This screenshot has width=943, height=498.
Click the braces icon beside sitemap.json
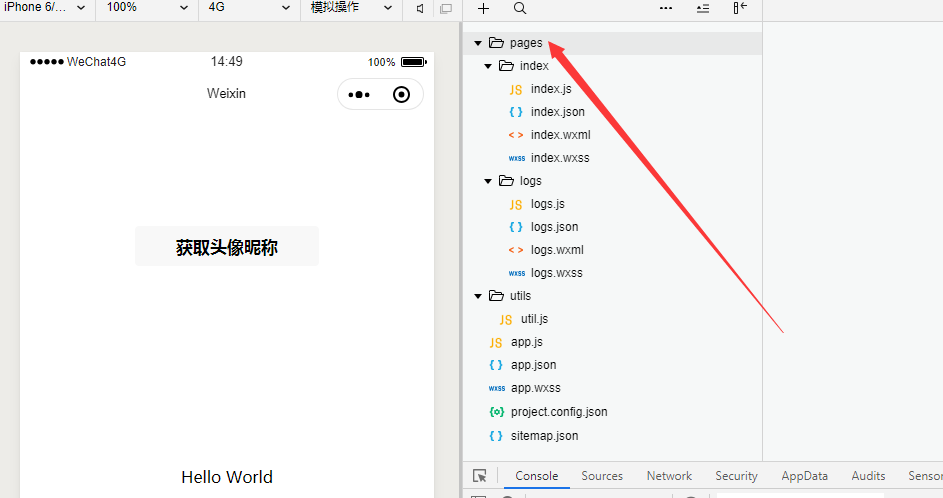click(x=496, y=436)
